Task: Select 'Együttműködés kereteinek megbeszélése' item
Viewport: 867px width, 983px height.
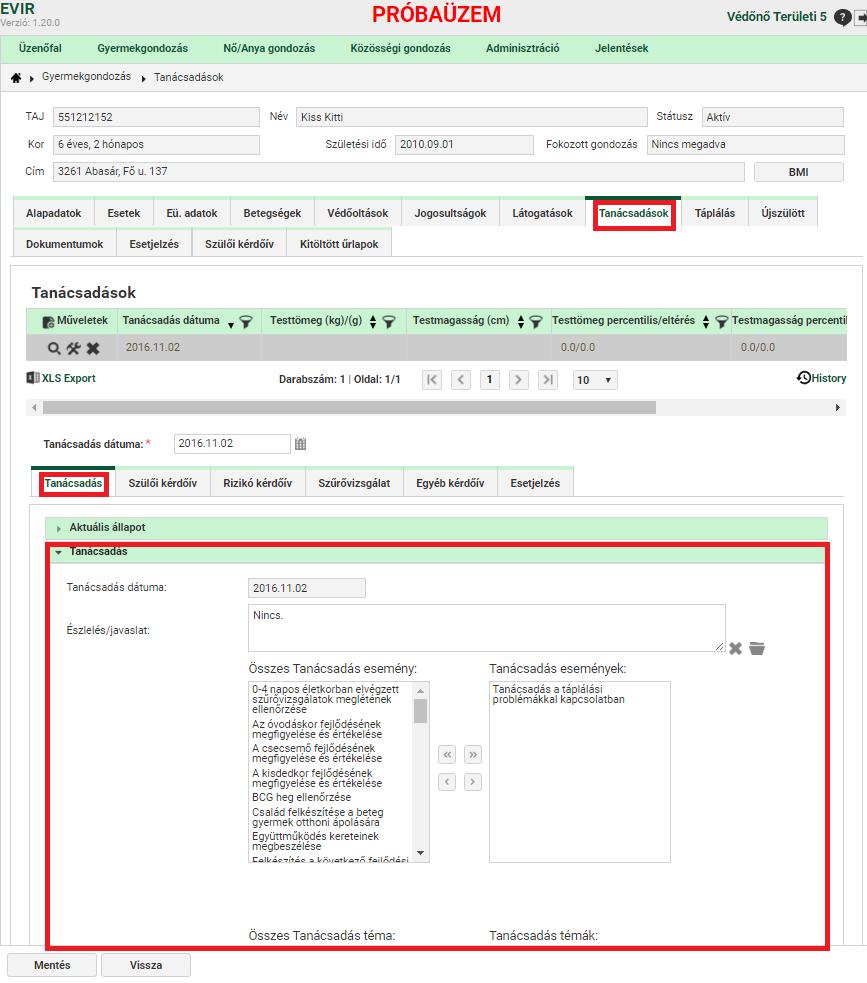Action: [315, 841]
